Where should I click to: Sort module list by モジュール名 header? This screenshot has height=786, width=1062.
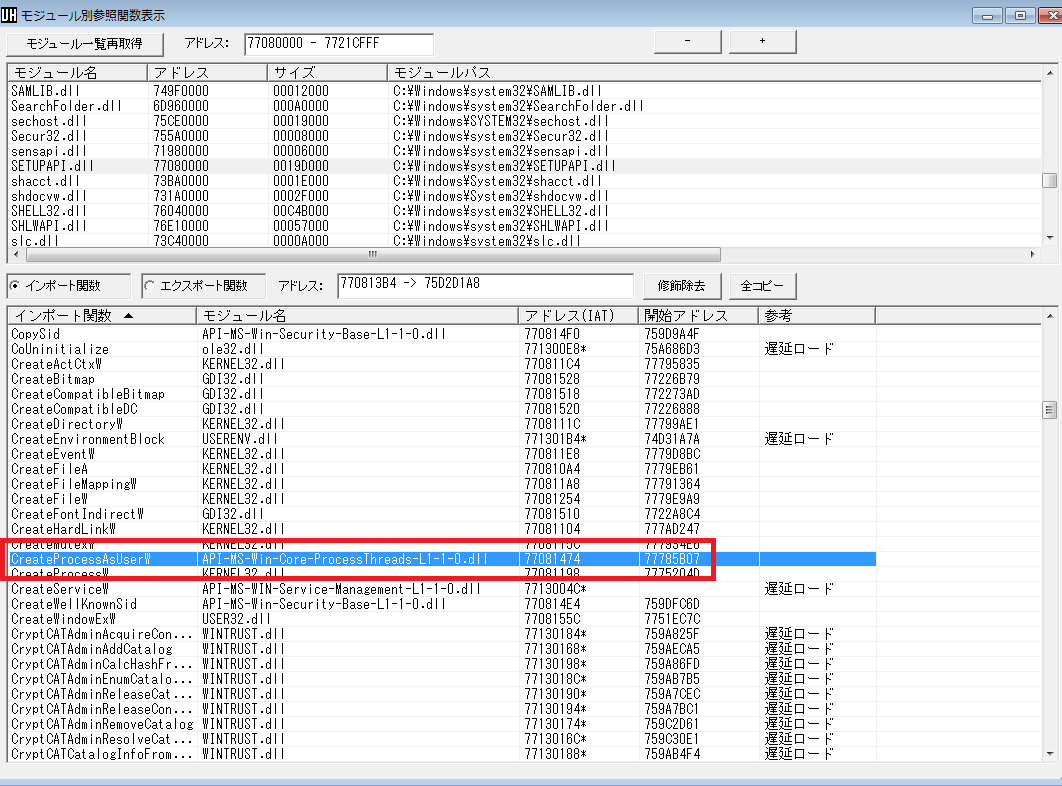click(x=77, y=73)
